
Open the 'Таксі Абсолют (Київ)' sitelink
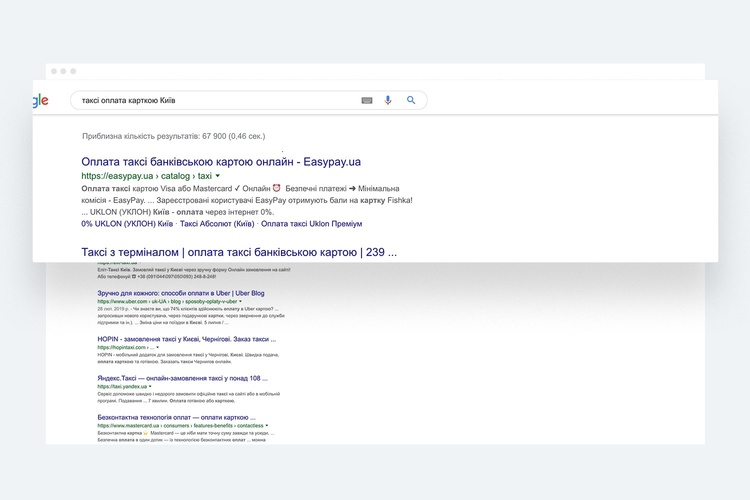(x=217, y=224)
